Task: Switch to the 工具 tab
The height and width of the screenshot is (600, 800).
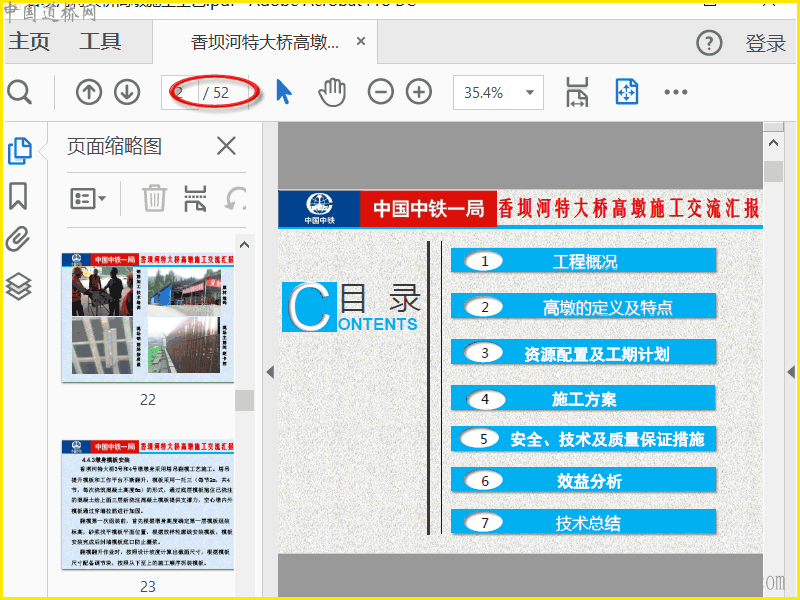Action: click(x=100, y=41)
